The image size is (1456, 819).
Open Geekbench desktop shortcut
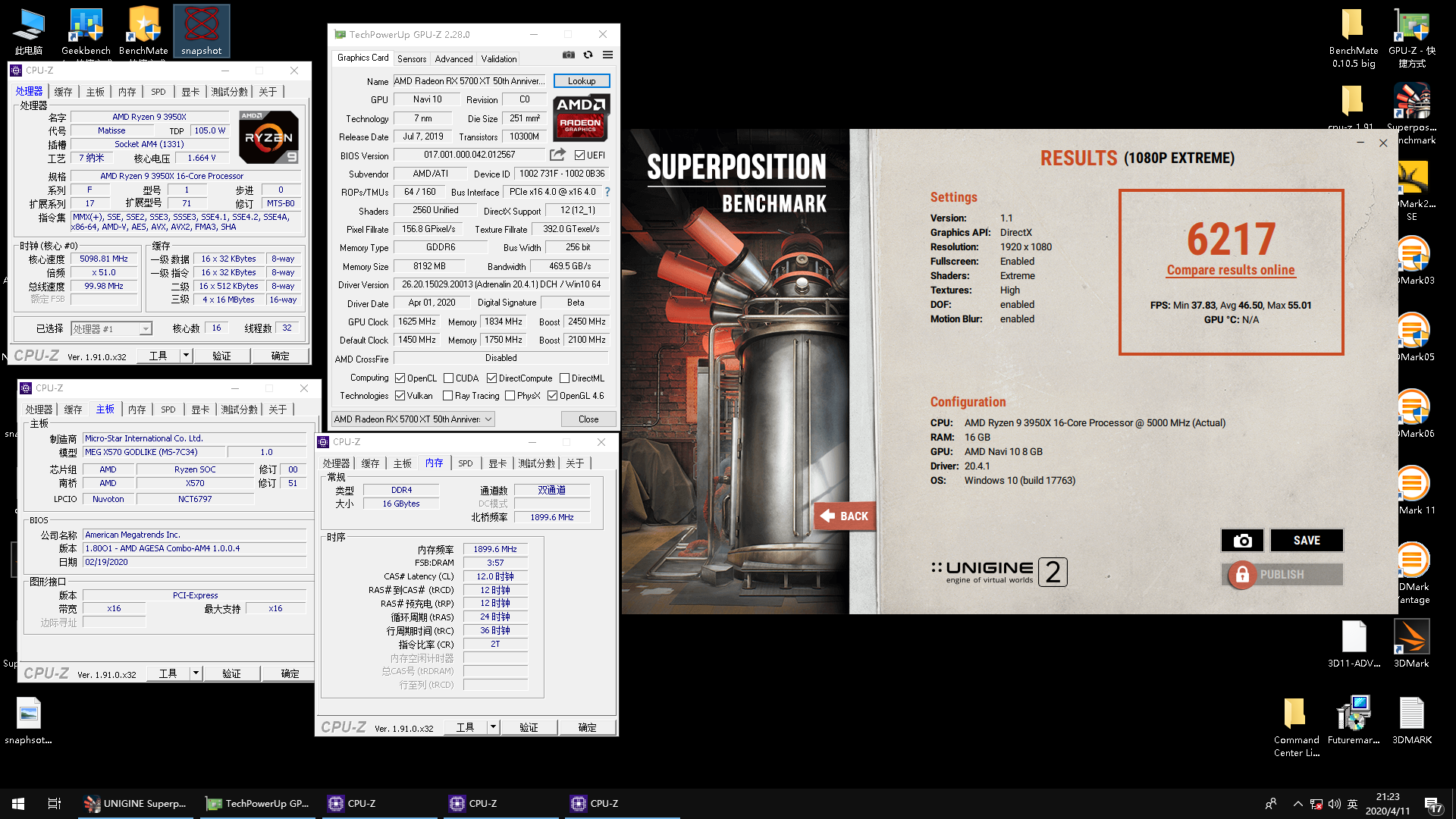tap(86, 32)
